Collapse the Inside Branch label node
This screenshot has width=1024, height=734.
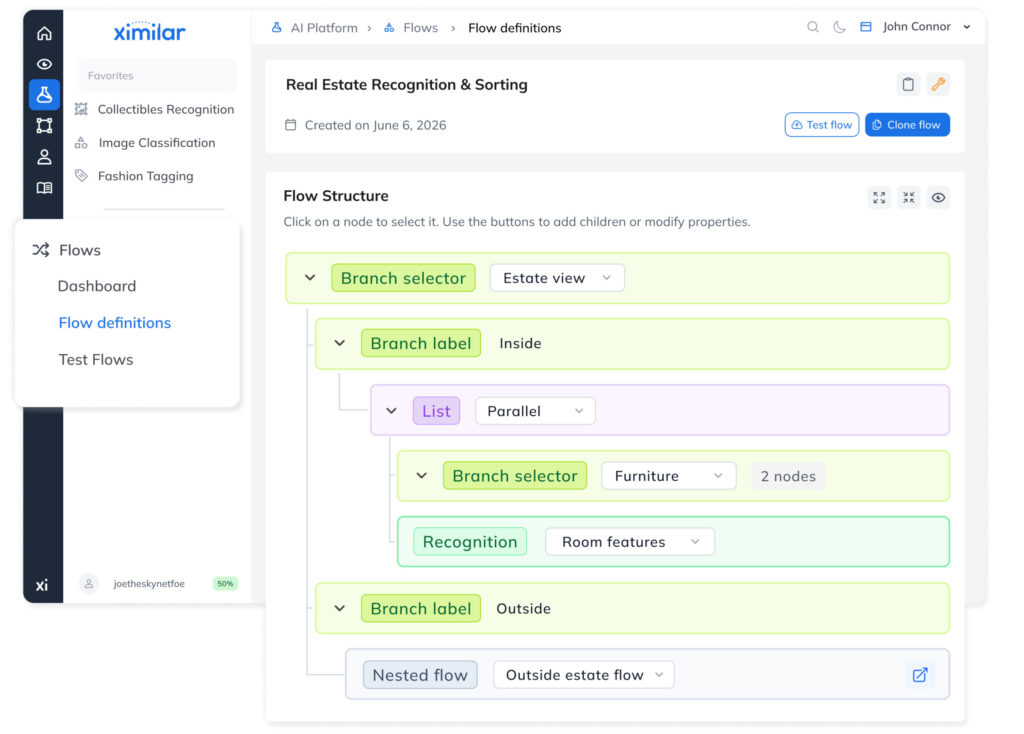(x=340, y=343)
